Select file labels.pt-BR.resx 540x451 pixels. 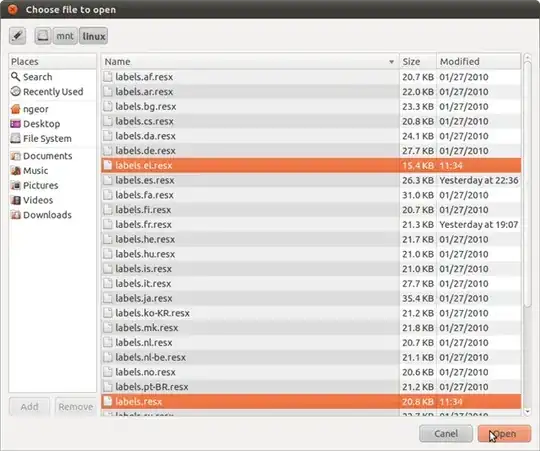311,387
